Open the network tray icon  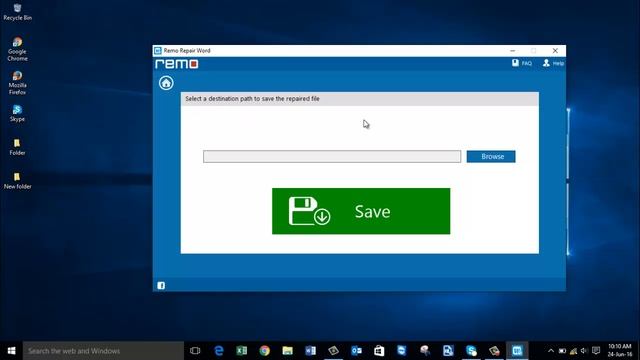[x=573, y=351]
